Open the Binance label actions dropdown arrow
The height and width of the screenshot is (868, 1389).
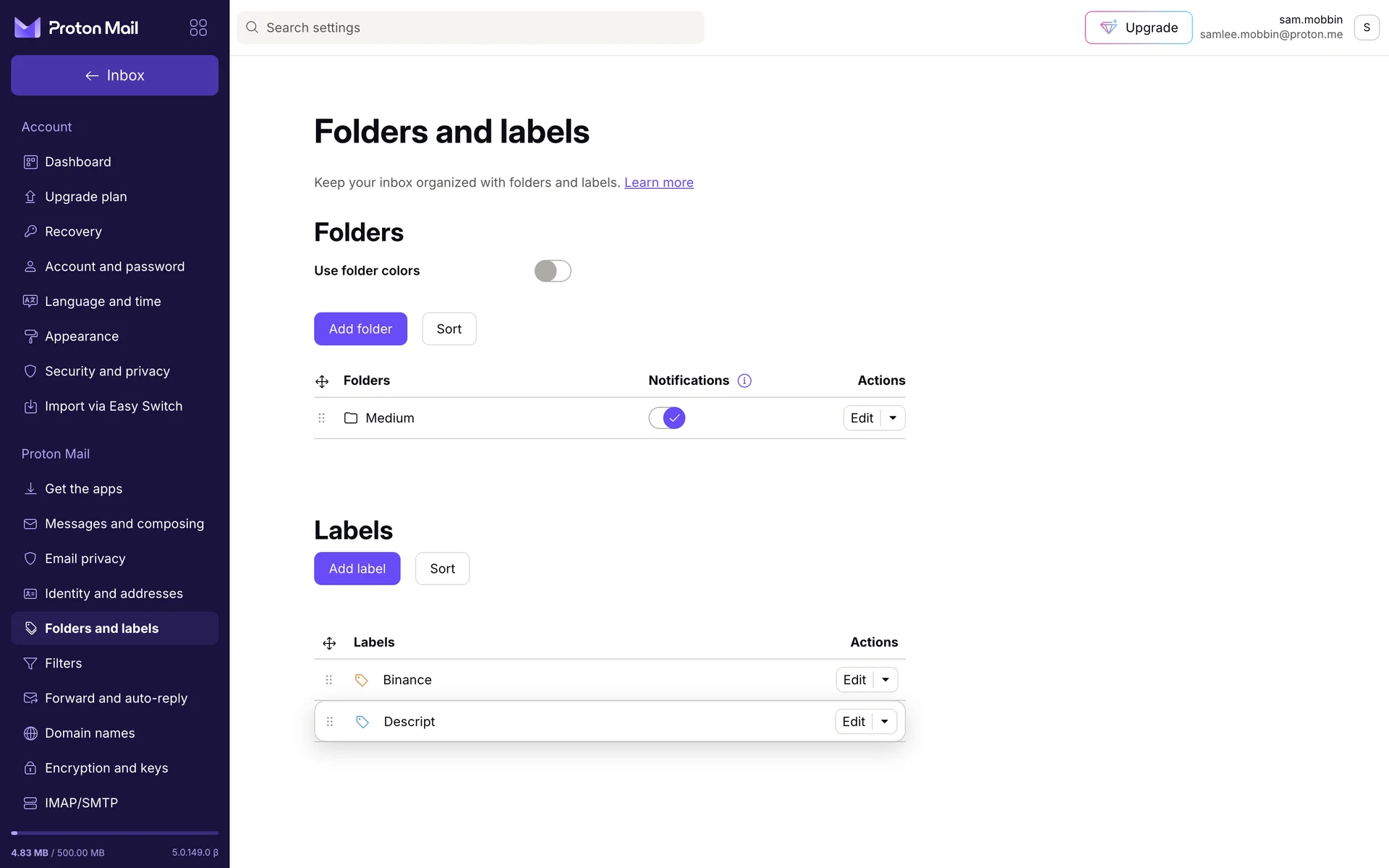[885, 680]
